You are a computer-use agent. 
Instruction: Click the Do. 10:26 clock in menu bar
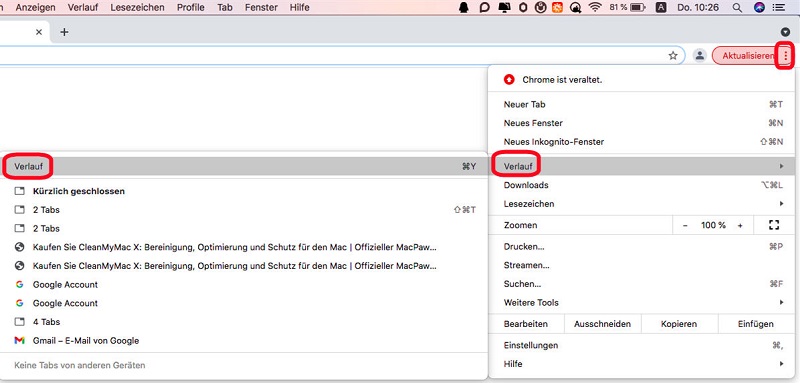(x=698, y=8)
